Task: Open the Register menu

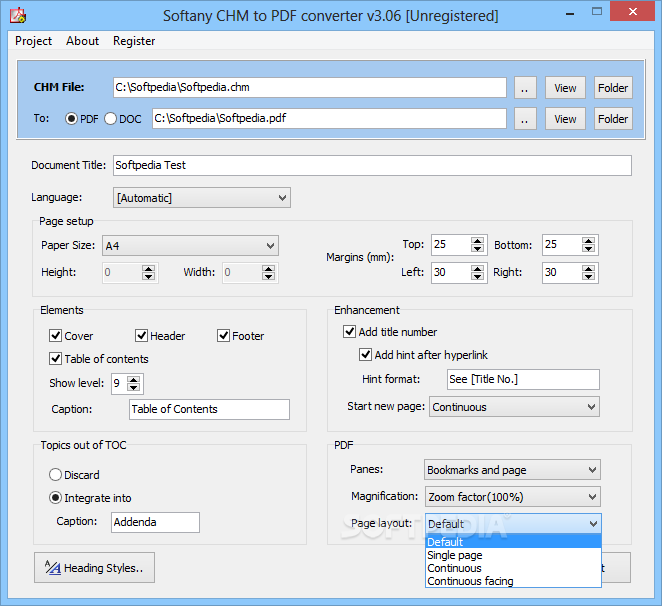Action: point(134,41)
